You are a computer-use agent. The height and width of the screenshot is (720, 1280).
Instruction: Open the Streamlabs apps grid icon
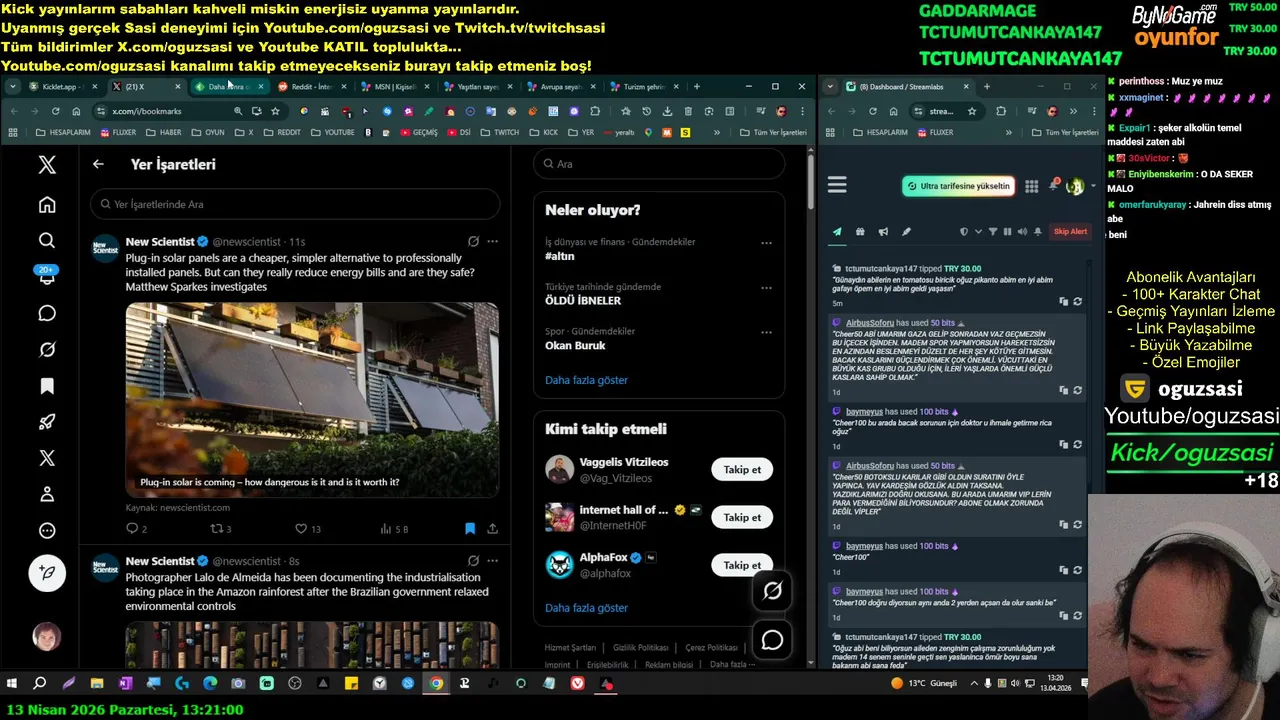tap(1032, 186)
